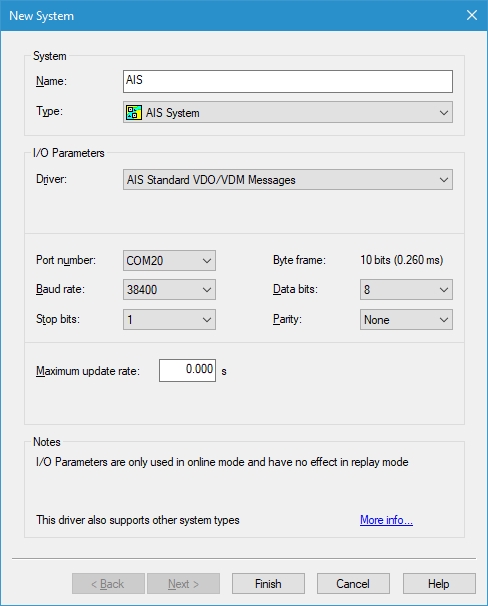Click the Driver dropdown arrow
The height and width of the screenshot is (606, 488).
(444, 180)
